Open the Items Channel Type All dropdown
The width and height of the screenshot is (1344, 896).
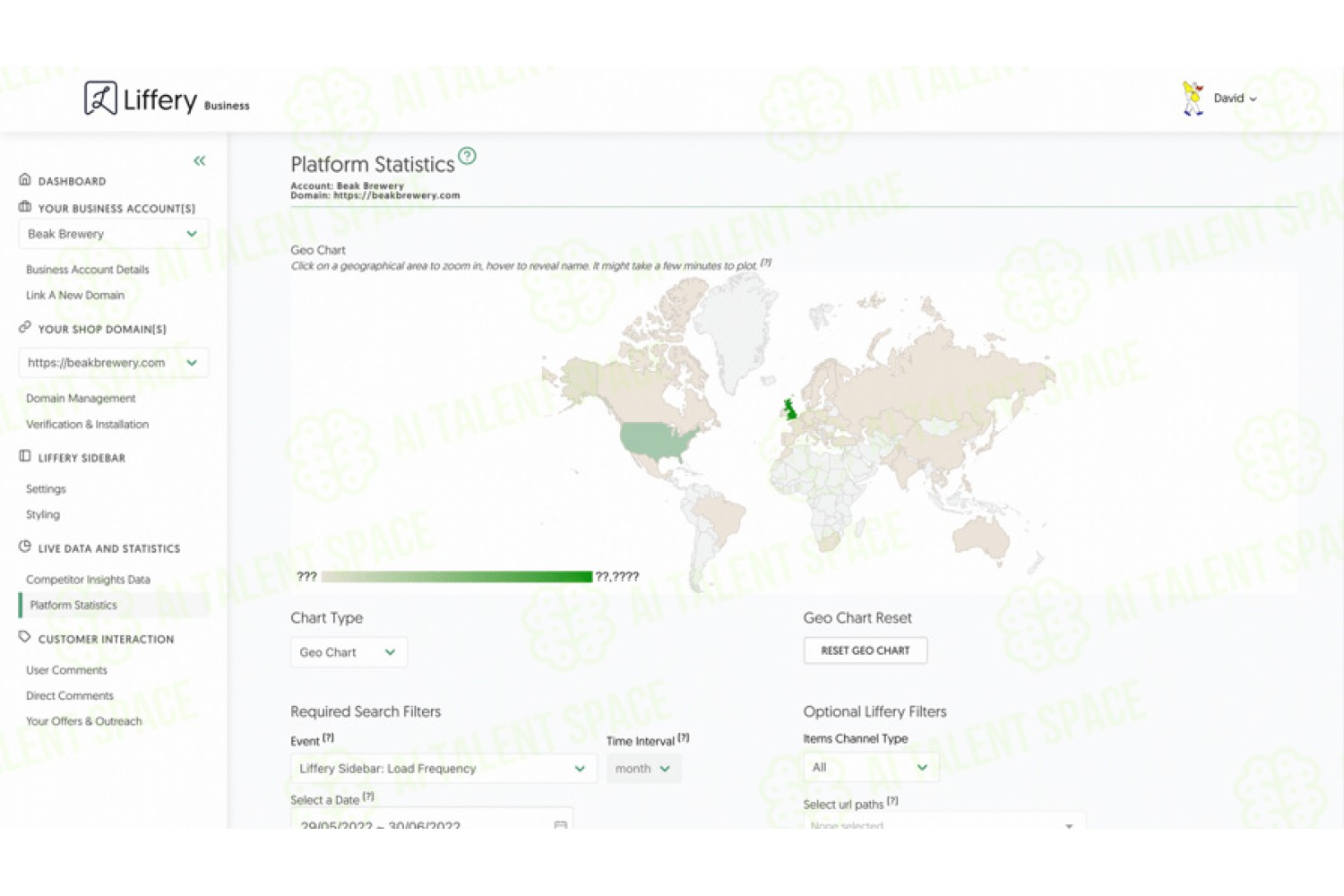click(x=871, y=767)
